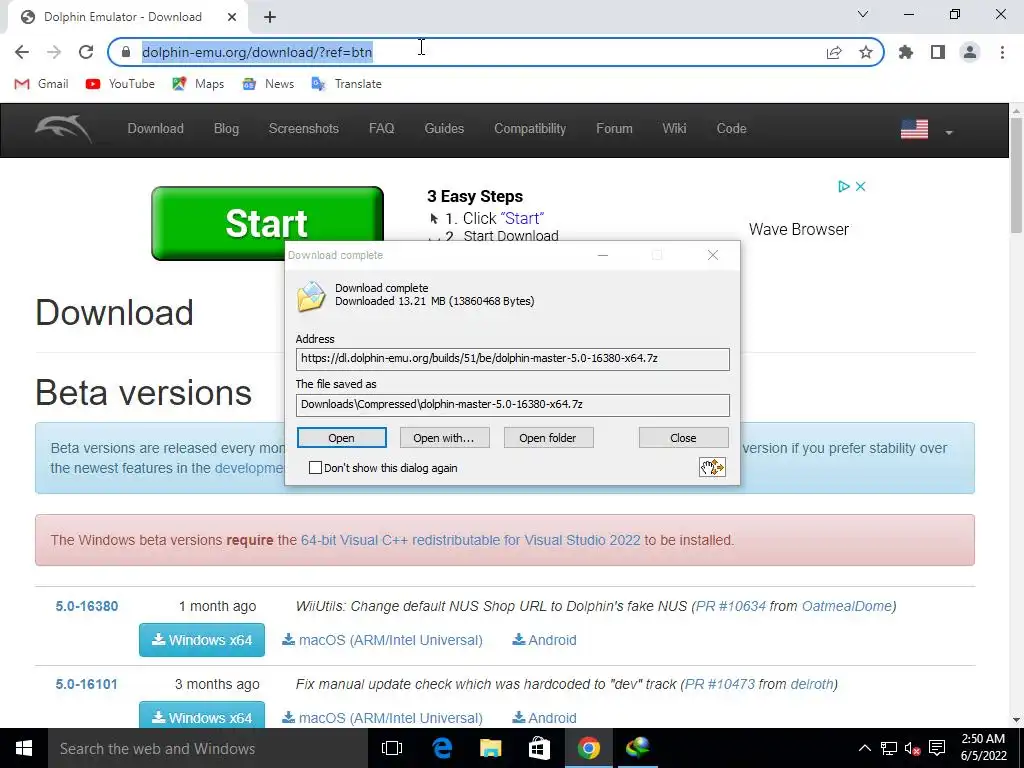Open YouTube bookmark

[x=120, y=84]
